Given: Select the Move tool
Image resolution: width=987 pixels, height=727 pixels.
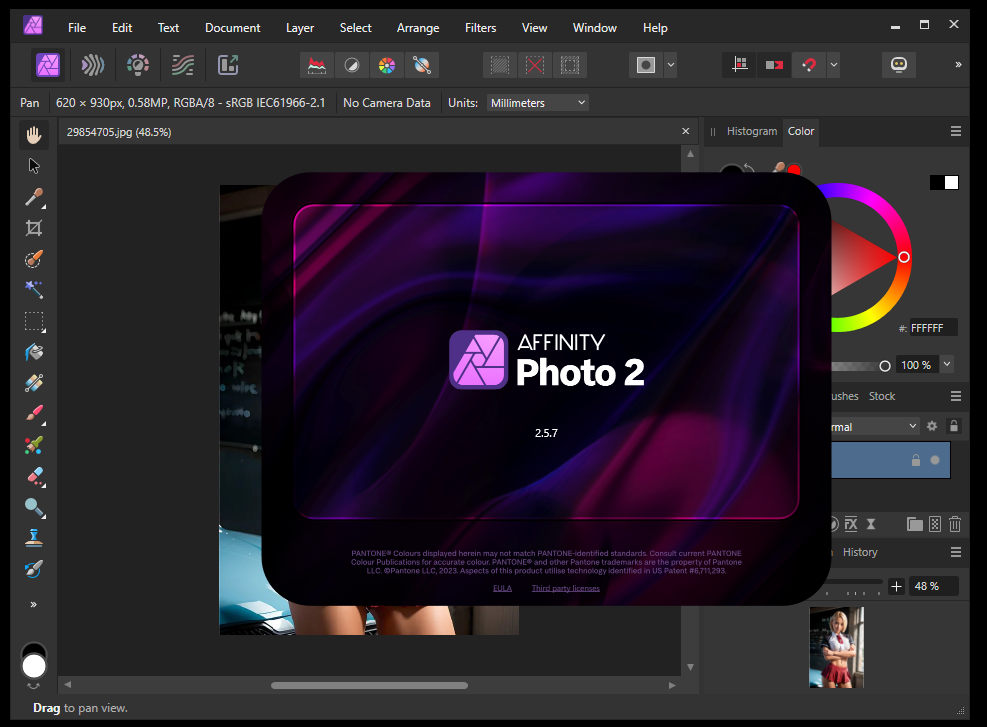Looking at the screenshot, I should [x=34, y=166].
